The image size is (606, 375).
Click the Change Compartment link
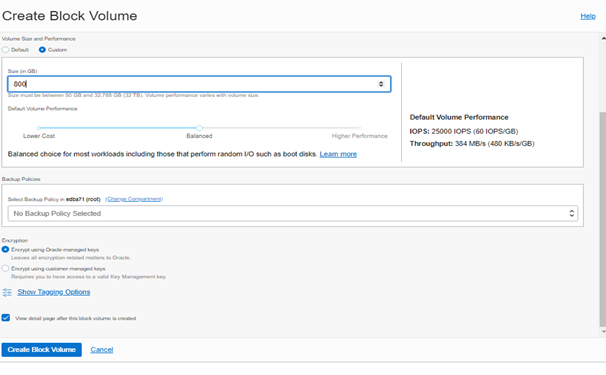[x=134, y=199]
